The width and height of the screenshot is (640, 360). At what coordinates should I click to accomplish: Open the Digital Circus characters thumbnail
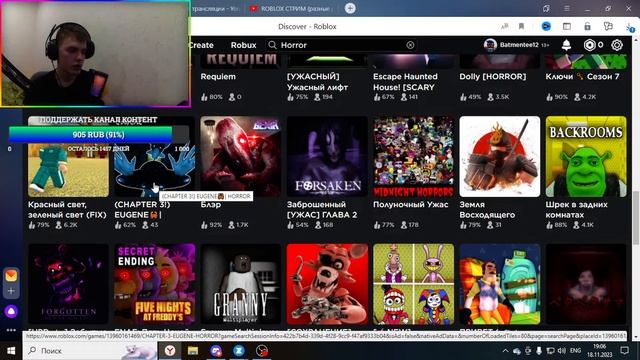pyautogui.click(x=413, y=284)
